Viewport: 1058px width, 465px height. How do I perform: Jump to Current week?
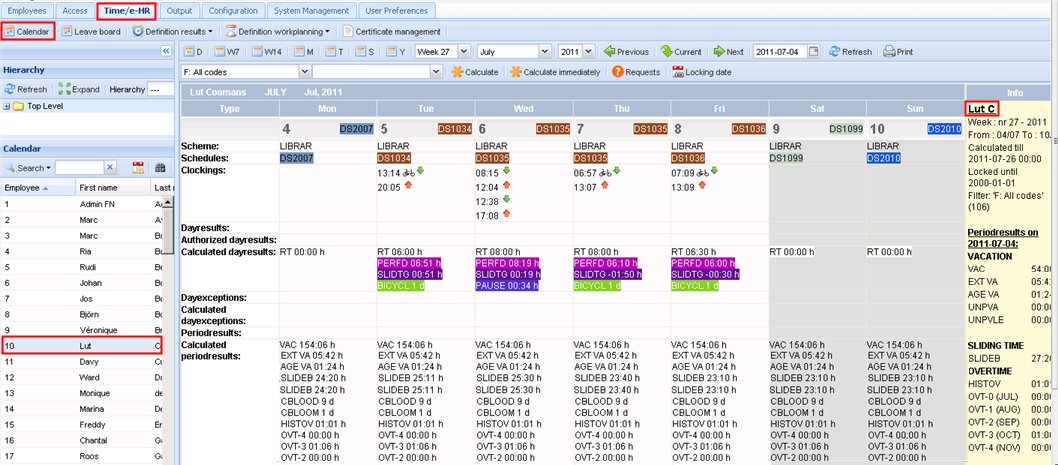point(681,52)
